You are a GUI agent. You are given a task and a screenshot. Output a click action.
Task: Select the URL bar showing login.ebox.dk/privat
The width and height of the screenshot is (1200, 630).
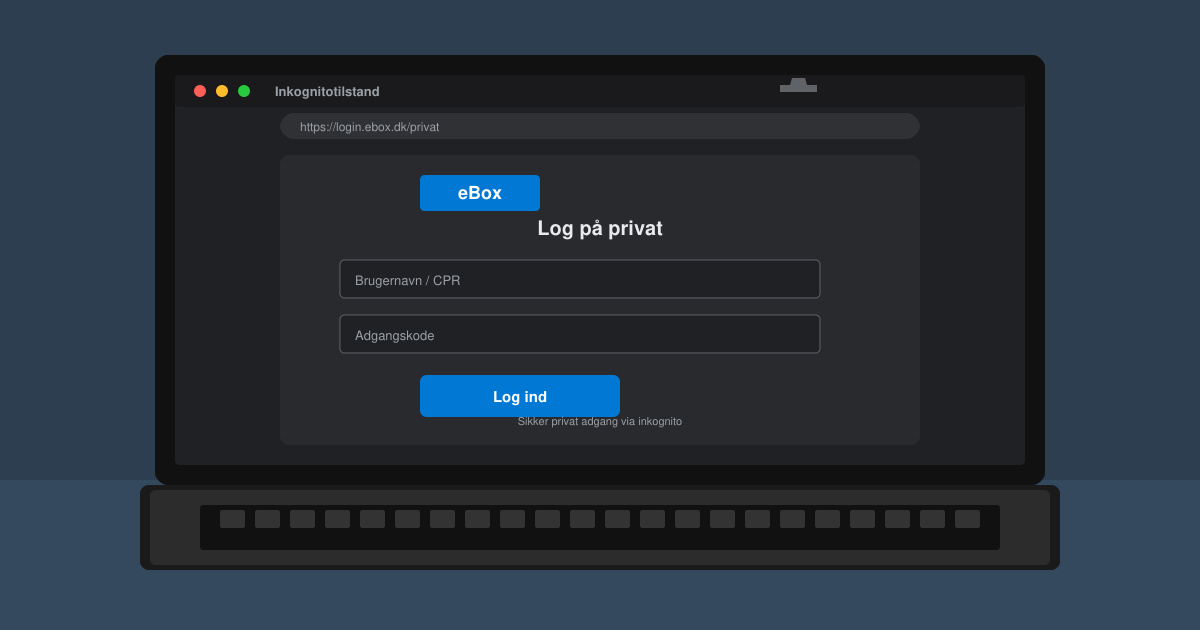[600, 126]
